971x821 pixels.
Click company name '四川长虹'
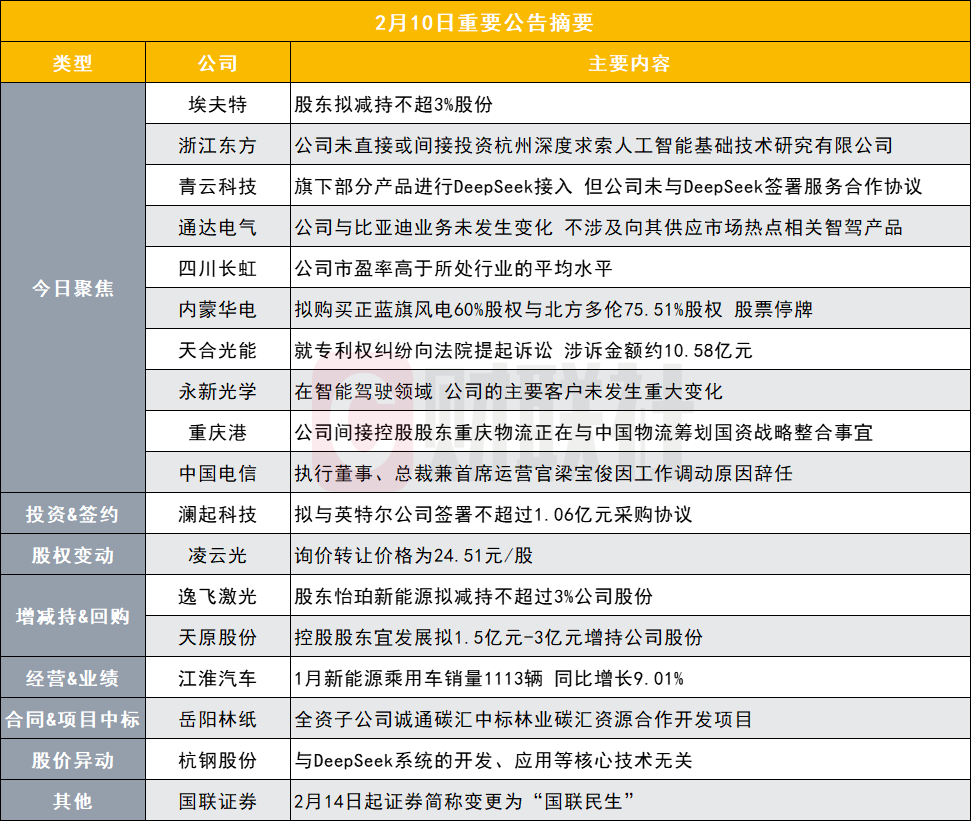[x=217, y=268]
